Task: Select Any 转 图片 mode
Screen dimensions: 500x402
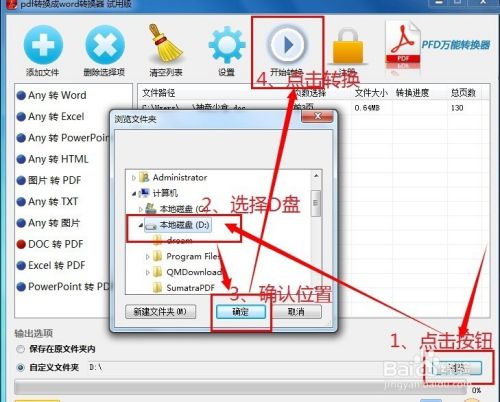Action: pyautogui.click(x=48, y=223)
